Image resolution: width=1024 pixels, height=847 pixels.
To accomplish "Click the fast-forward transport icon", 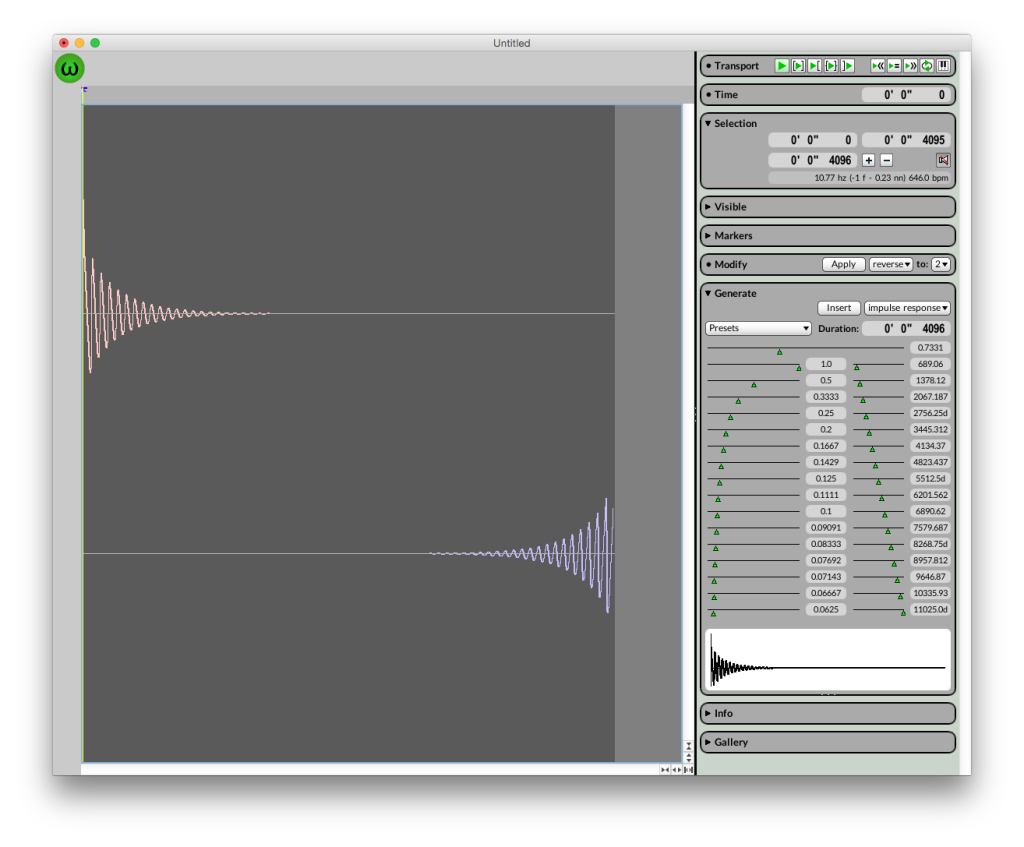I will tap(910, 66).
